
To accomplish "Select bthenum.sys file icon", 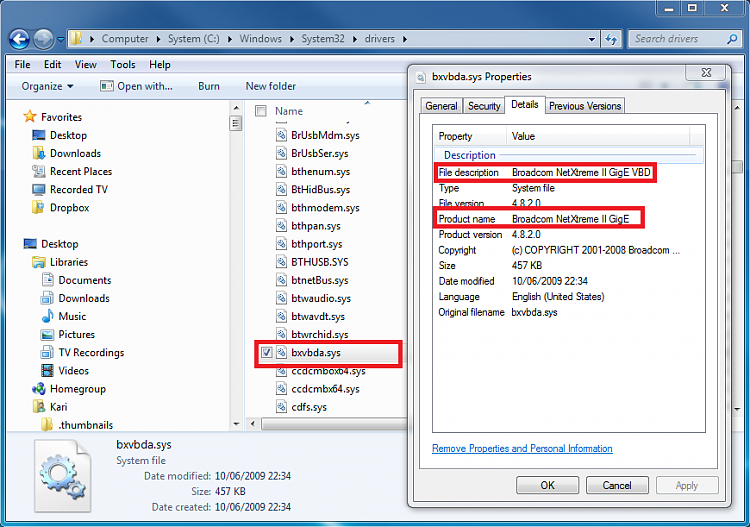I will click(281, 172).
